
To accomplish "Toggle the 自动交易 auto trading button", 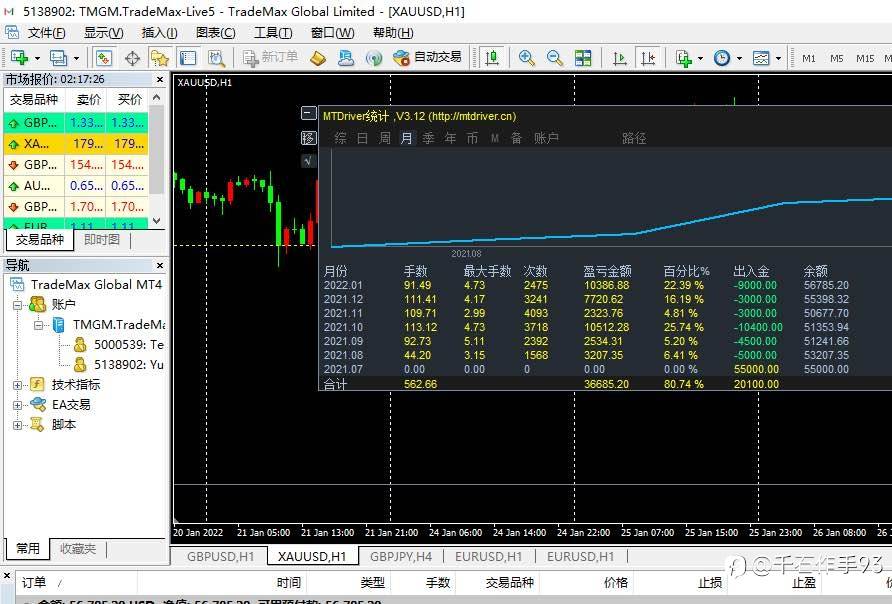I will [x=427, y=57].
